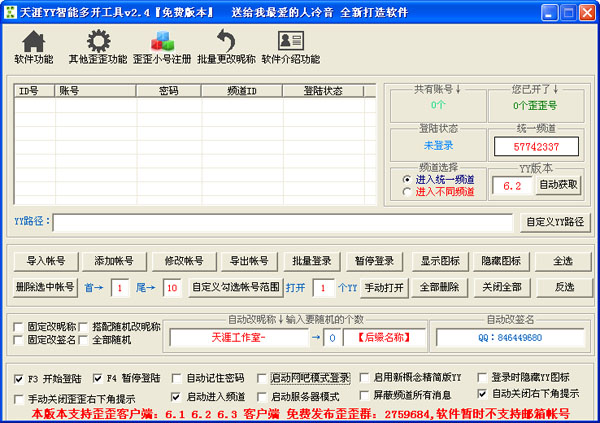Click the 天涯工作室- nickname prefix field
This screenshot has height=423, width=600.
click(x=239, y=338)
